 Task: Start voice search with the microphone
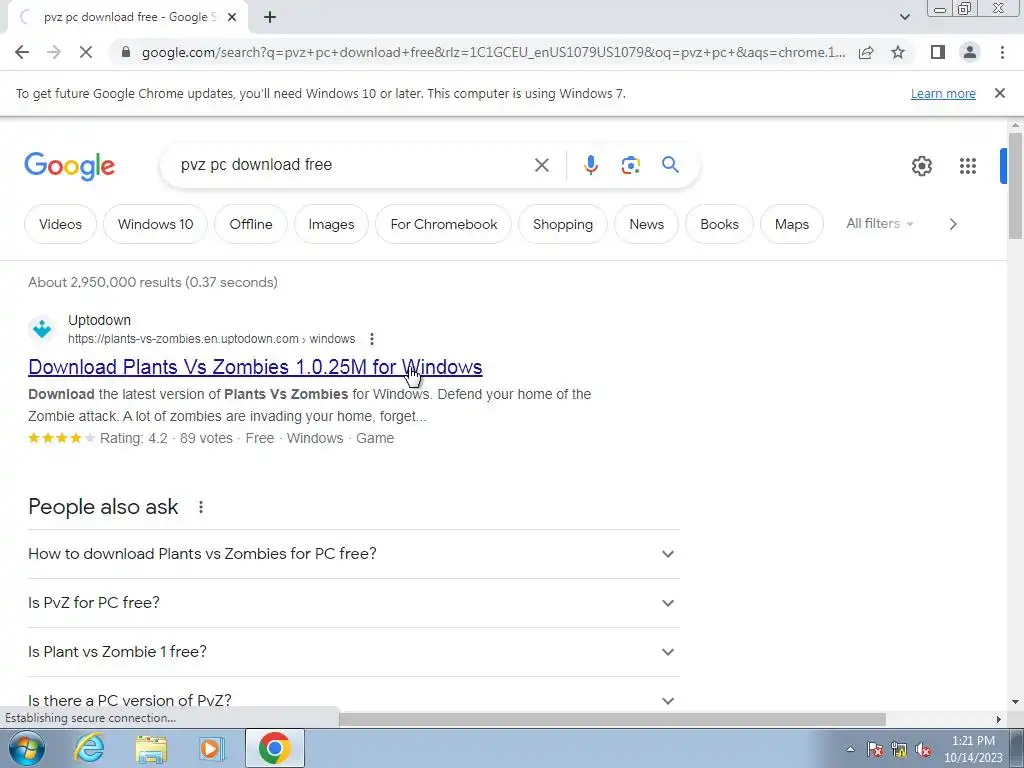590,165
